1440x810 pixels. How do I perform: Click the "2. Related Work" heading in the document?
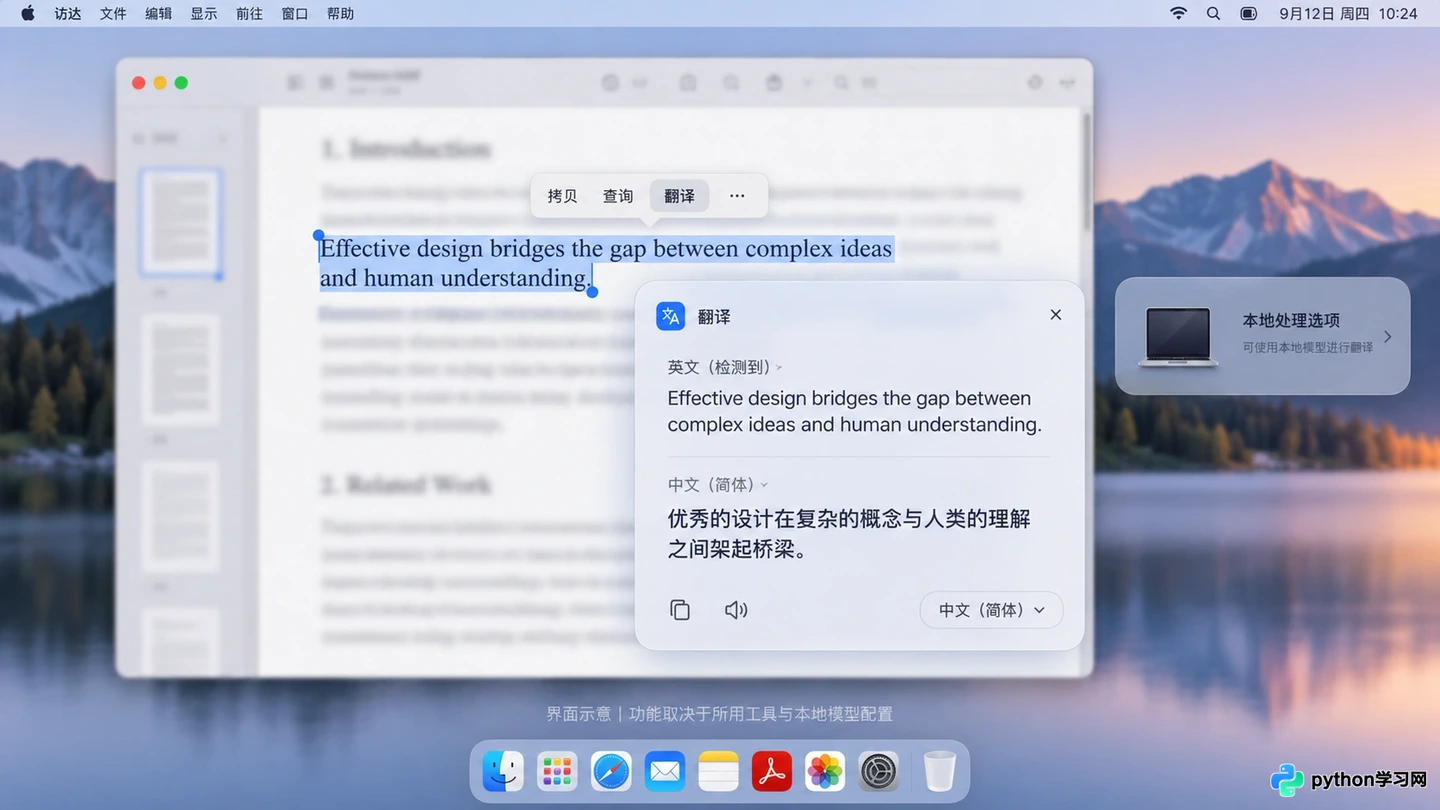pos(406,486)
